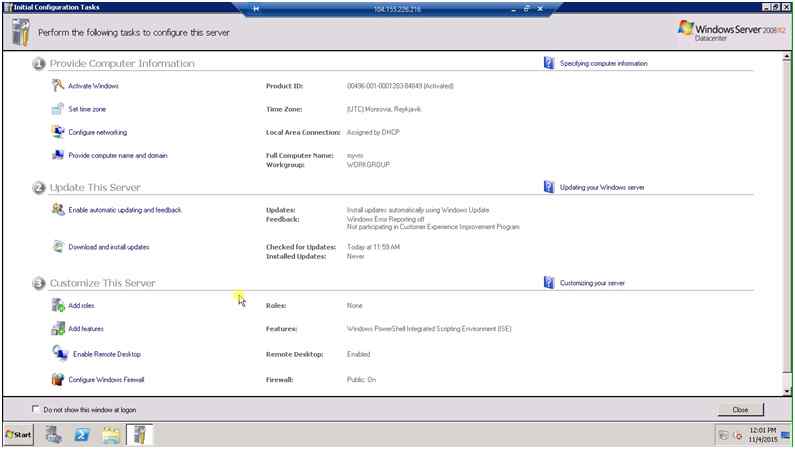Click the Remote Desktop 'Enabled' value
This screenshot has height=449, width=795.
coord(358,354)
